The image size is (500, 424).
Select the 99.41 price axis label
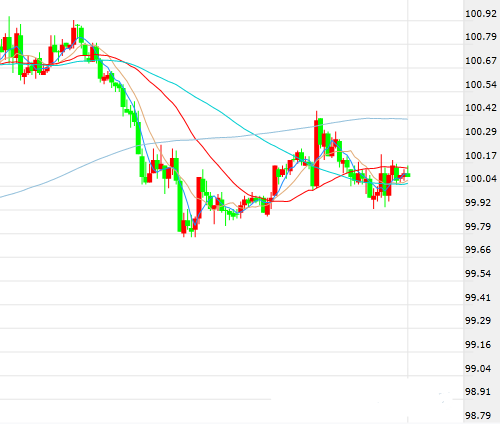click(478, 297)
